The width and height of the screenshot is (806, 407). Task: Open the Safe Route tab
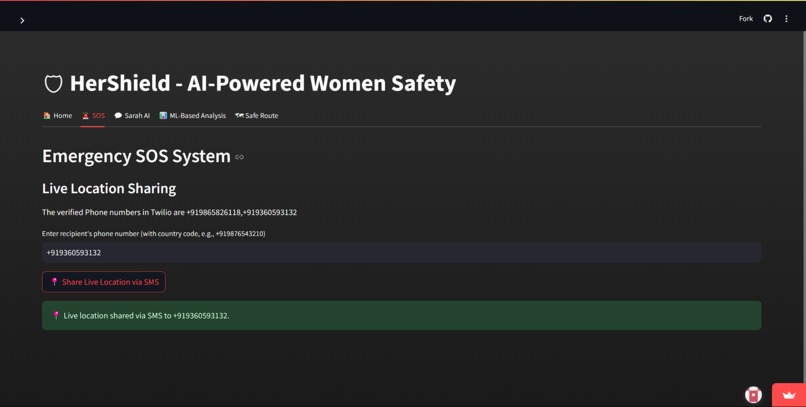(257, 116)
